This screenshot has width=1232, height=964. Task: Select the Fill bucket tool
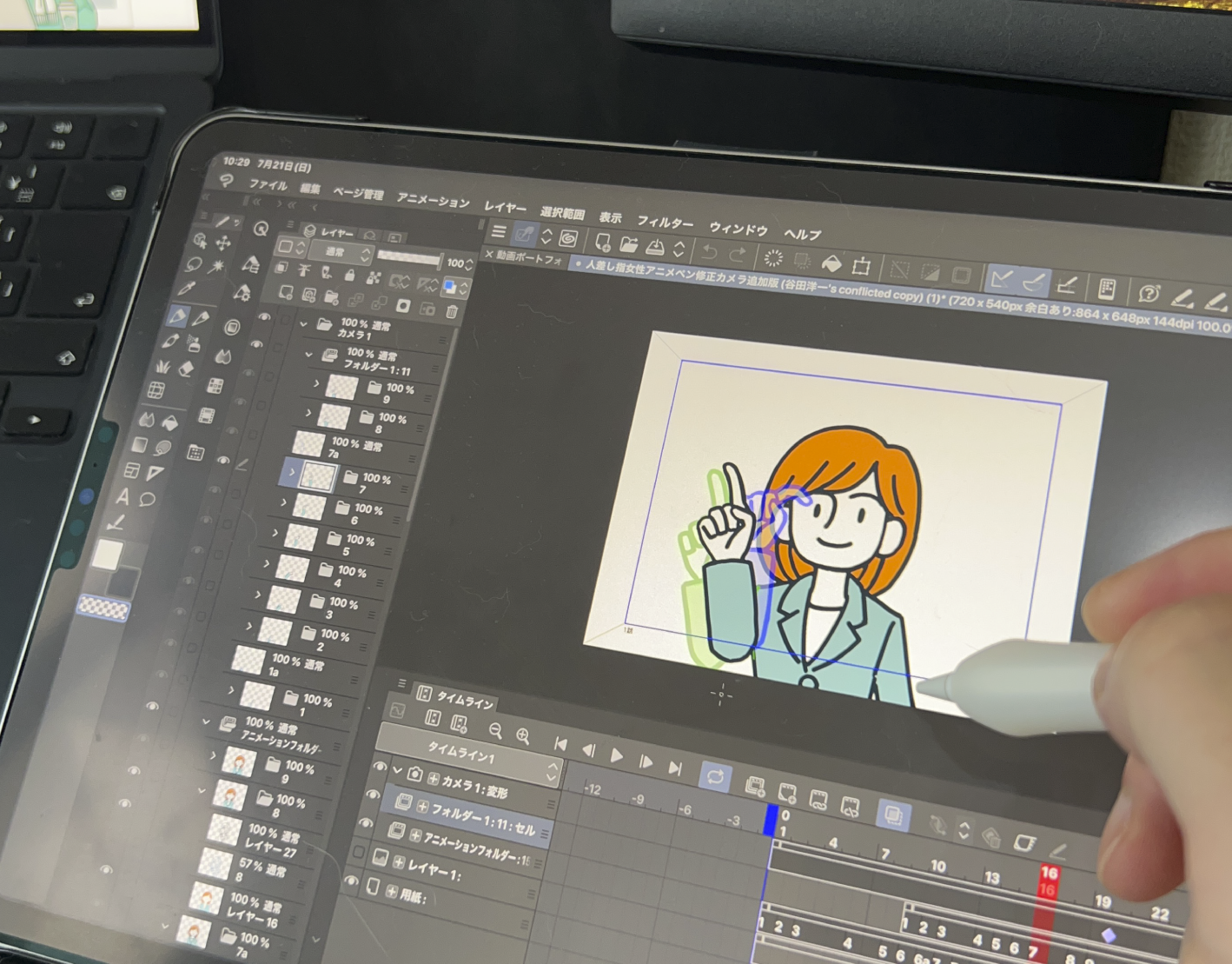pos(169,423)
